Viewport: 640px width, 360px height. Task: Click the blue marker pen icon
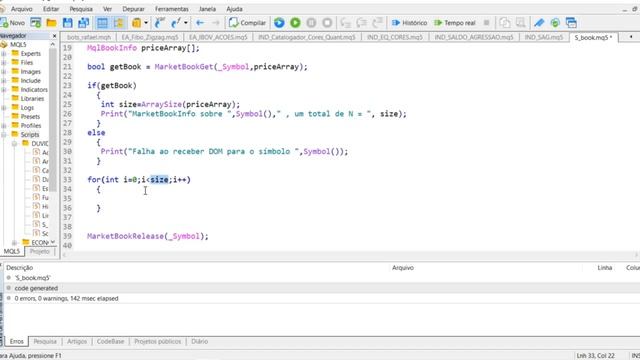click(539, 23)
